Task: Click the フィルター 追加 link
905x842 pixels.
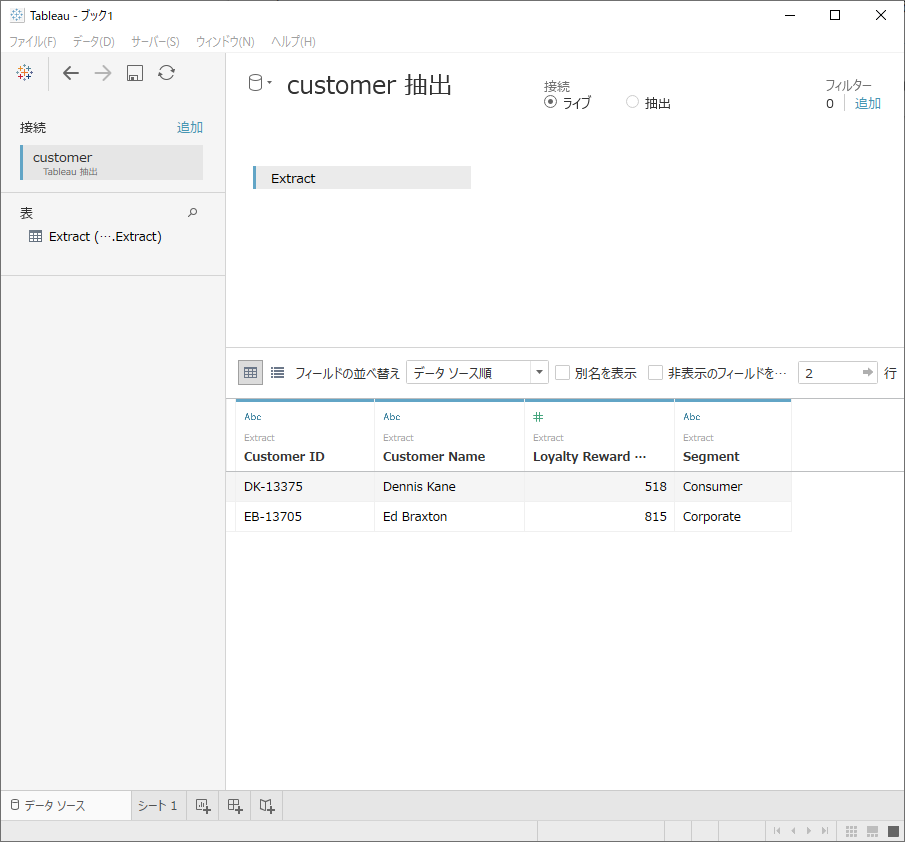Action: point(867,103)
